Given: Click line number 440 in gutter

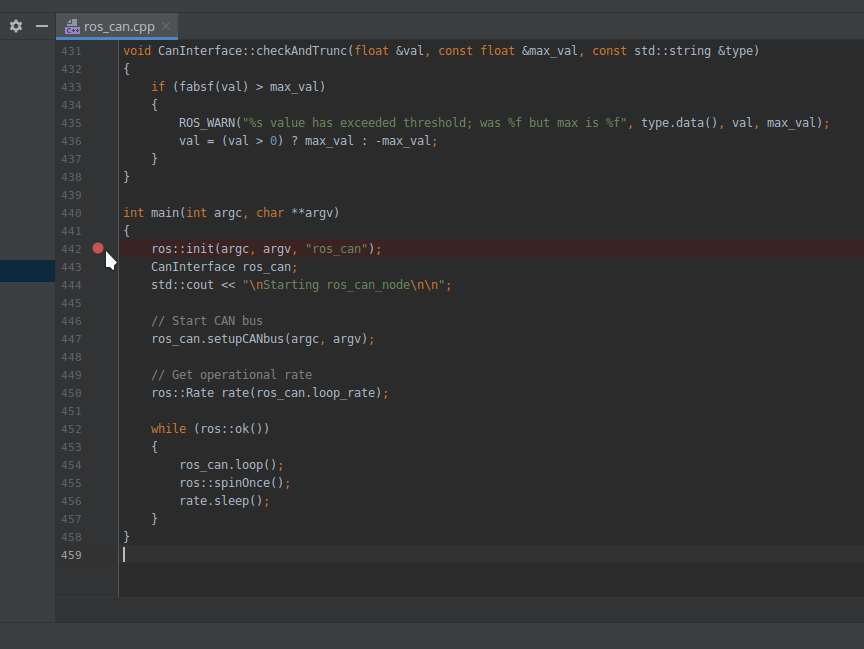Looking at the screenshot, I should point(71,213).
